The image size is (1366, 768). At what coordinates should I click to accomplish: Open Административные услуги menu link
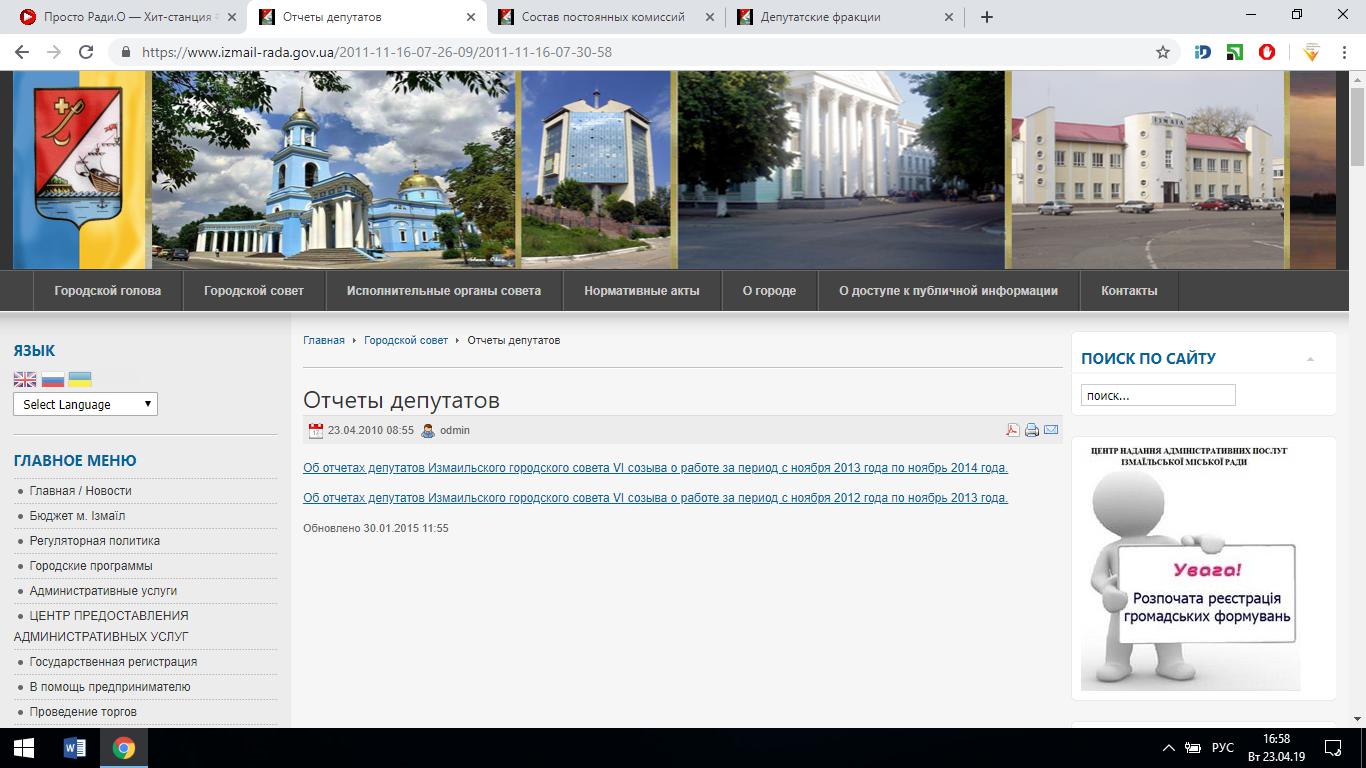(x=103, y=591)
